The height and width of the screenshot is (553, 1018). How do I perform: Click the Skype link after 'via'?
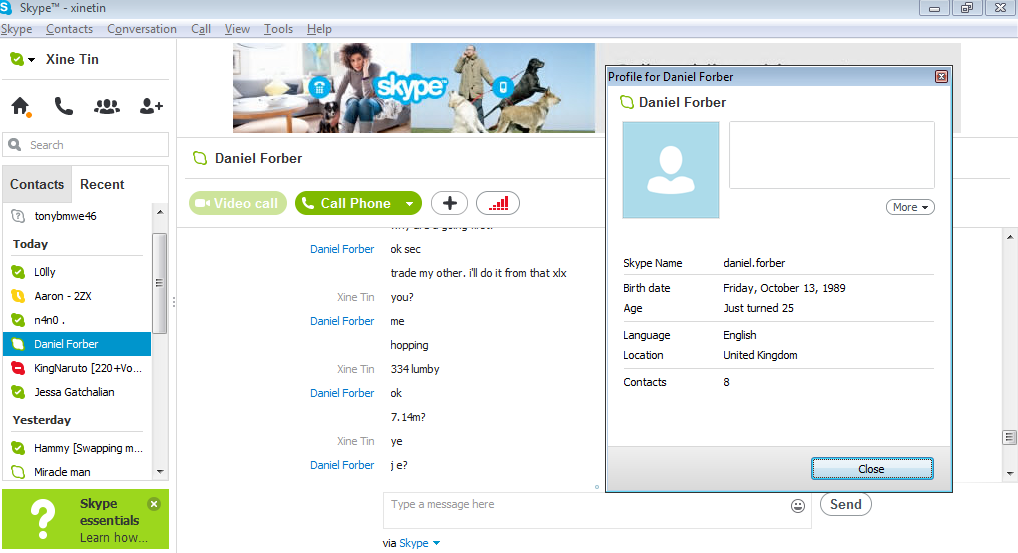tap(414, 543)
